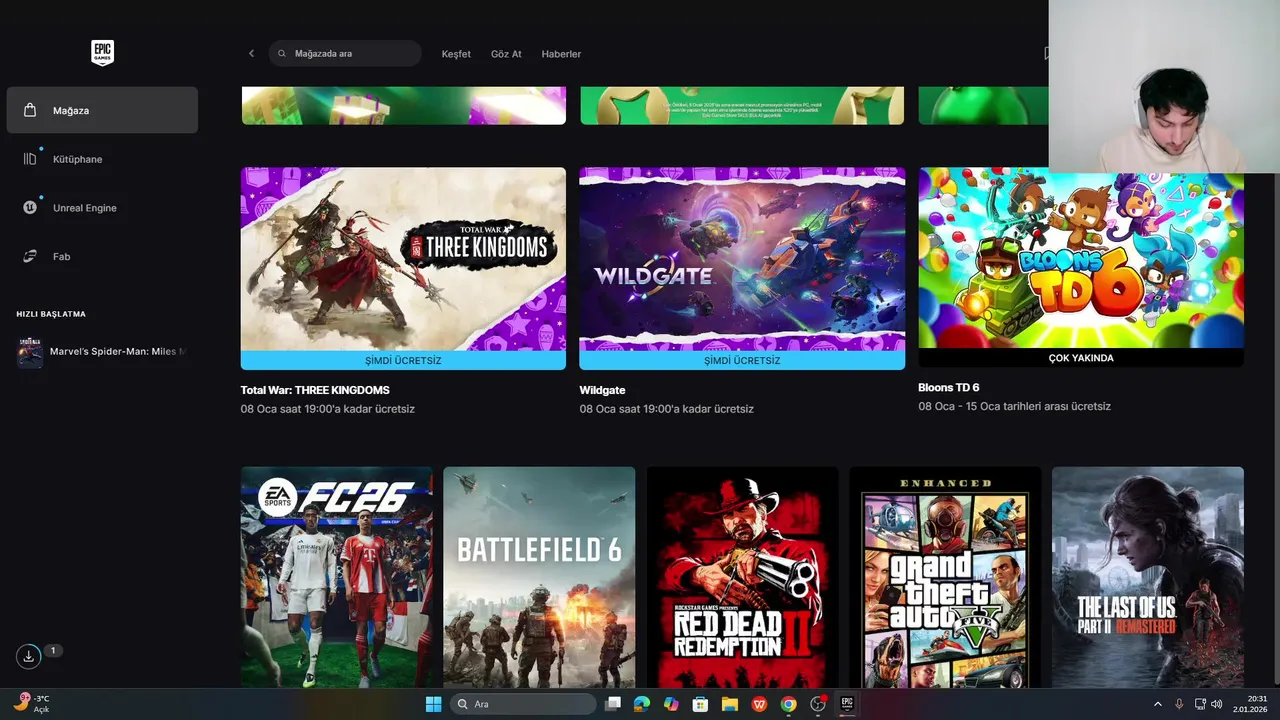The height and width of the screenshot is (720, 1280).
Task: Click the microphone tray icon
Action: tap(1179, 704)
